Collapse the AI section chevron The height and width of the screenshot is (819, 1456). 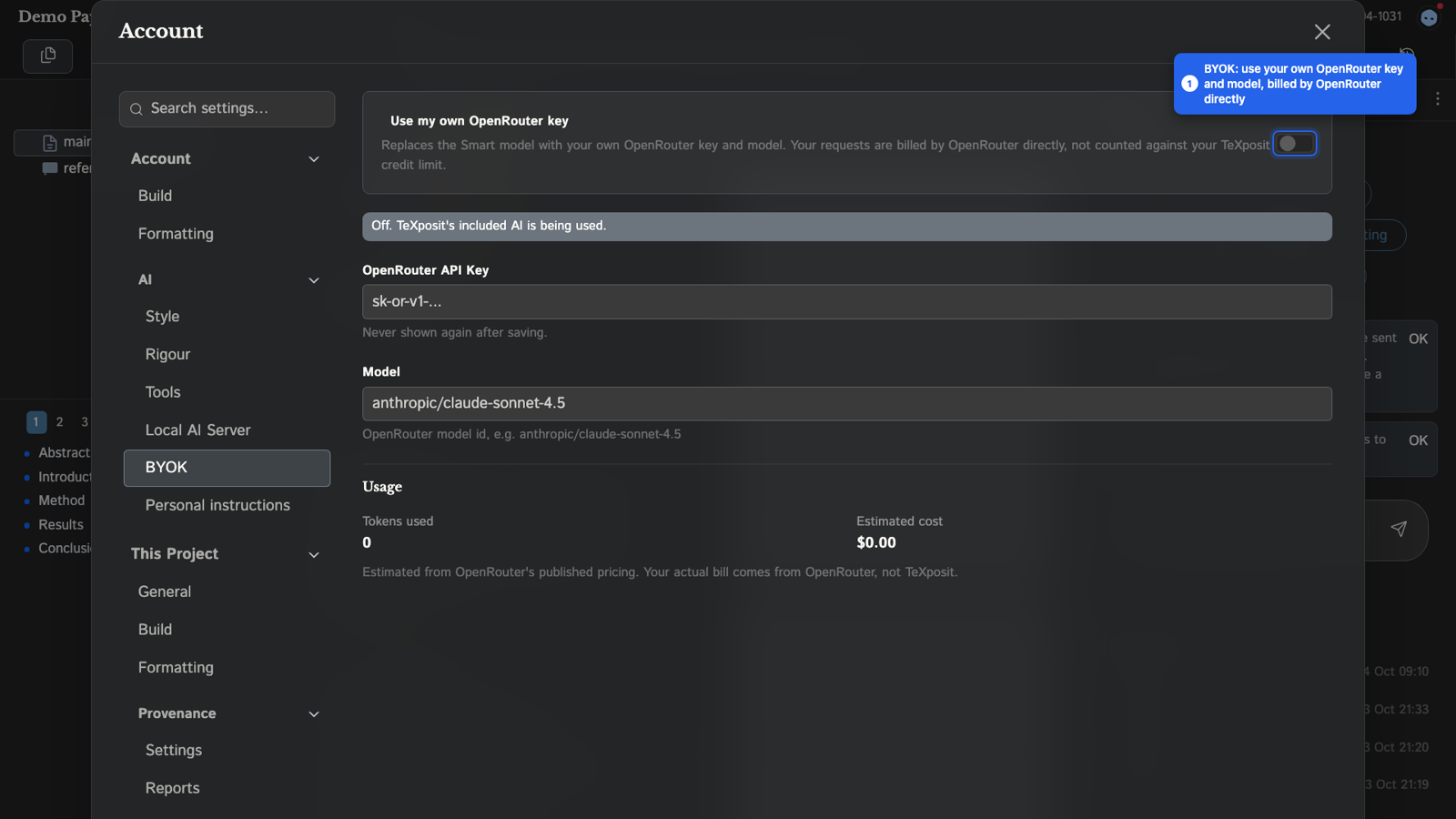[314, 280]
